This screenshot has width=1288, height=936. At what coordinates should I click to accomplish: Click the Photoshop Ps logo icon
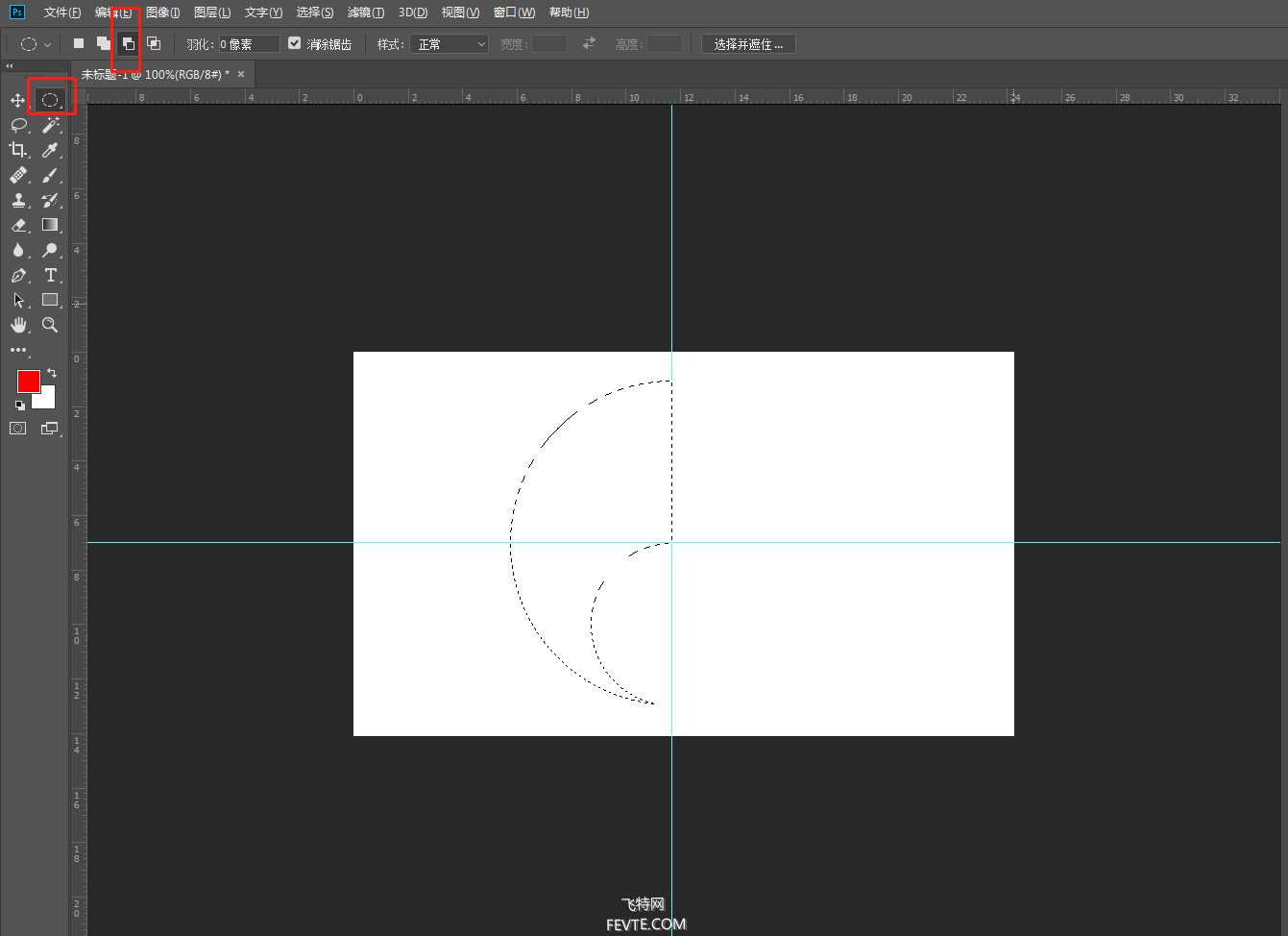point(17,12)
